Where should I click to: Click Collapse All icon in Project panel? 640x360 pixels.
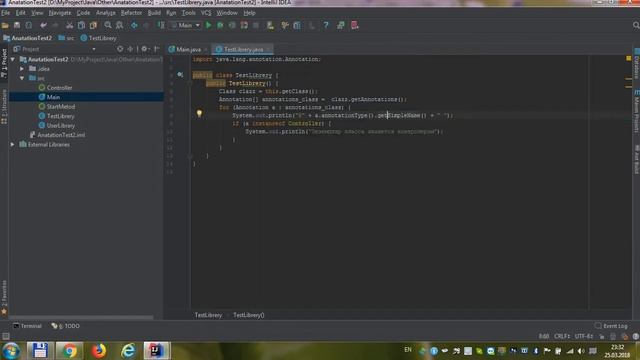click(x=130, y=49)
